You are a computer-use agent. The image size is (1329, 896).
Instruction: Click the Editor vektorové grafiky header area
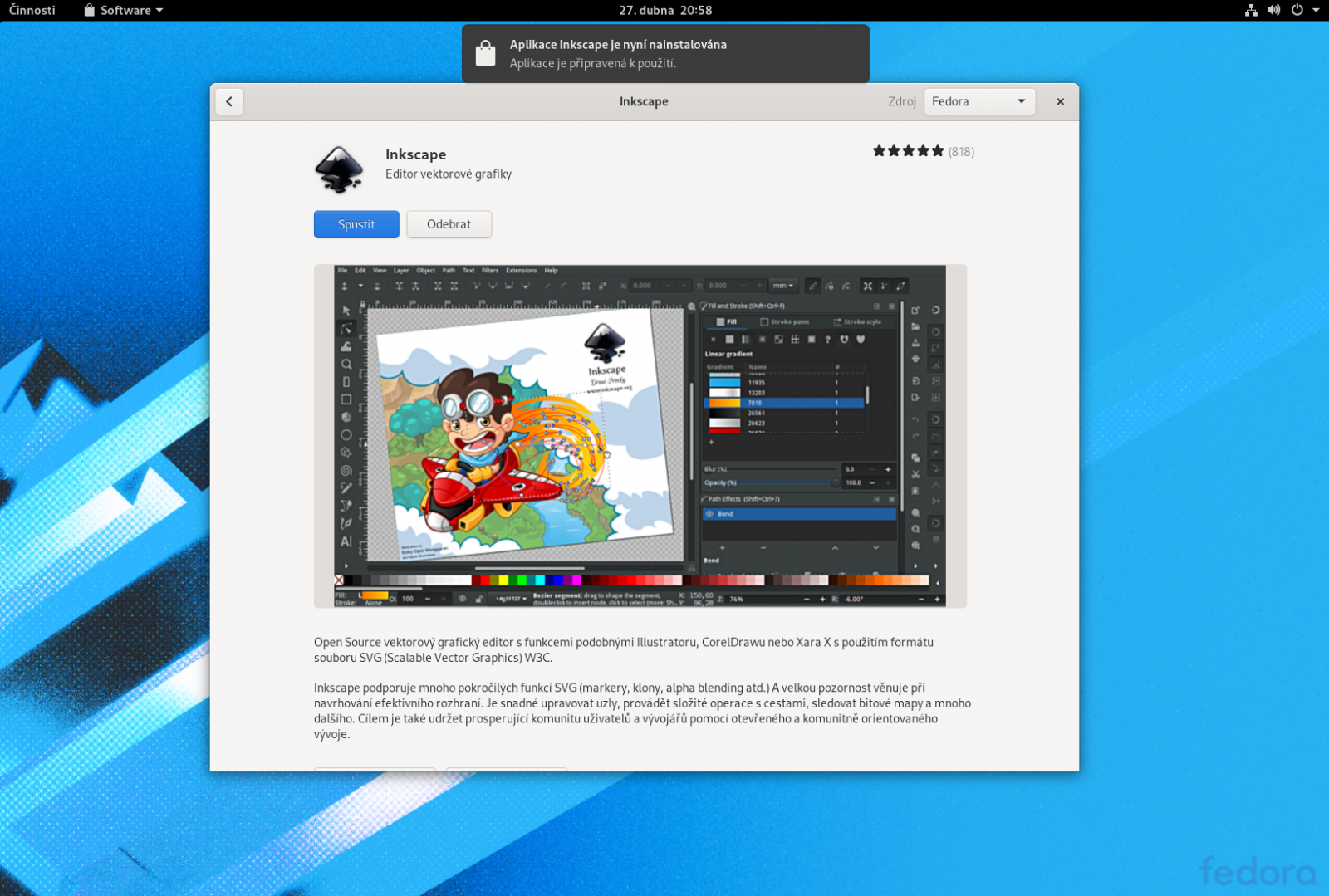coord(448,174)
